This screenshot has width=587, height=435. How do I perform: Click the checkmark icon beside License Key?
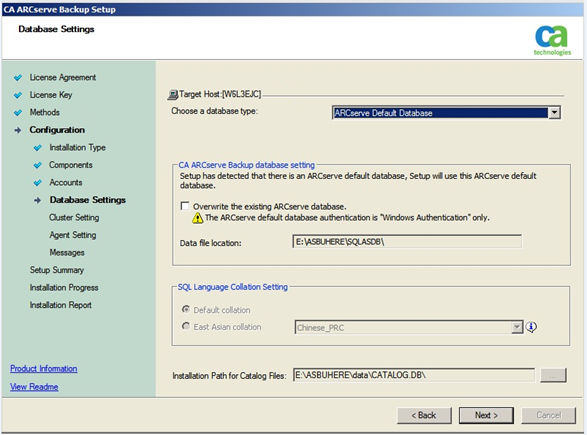coord(18,95)
